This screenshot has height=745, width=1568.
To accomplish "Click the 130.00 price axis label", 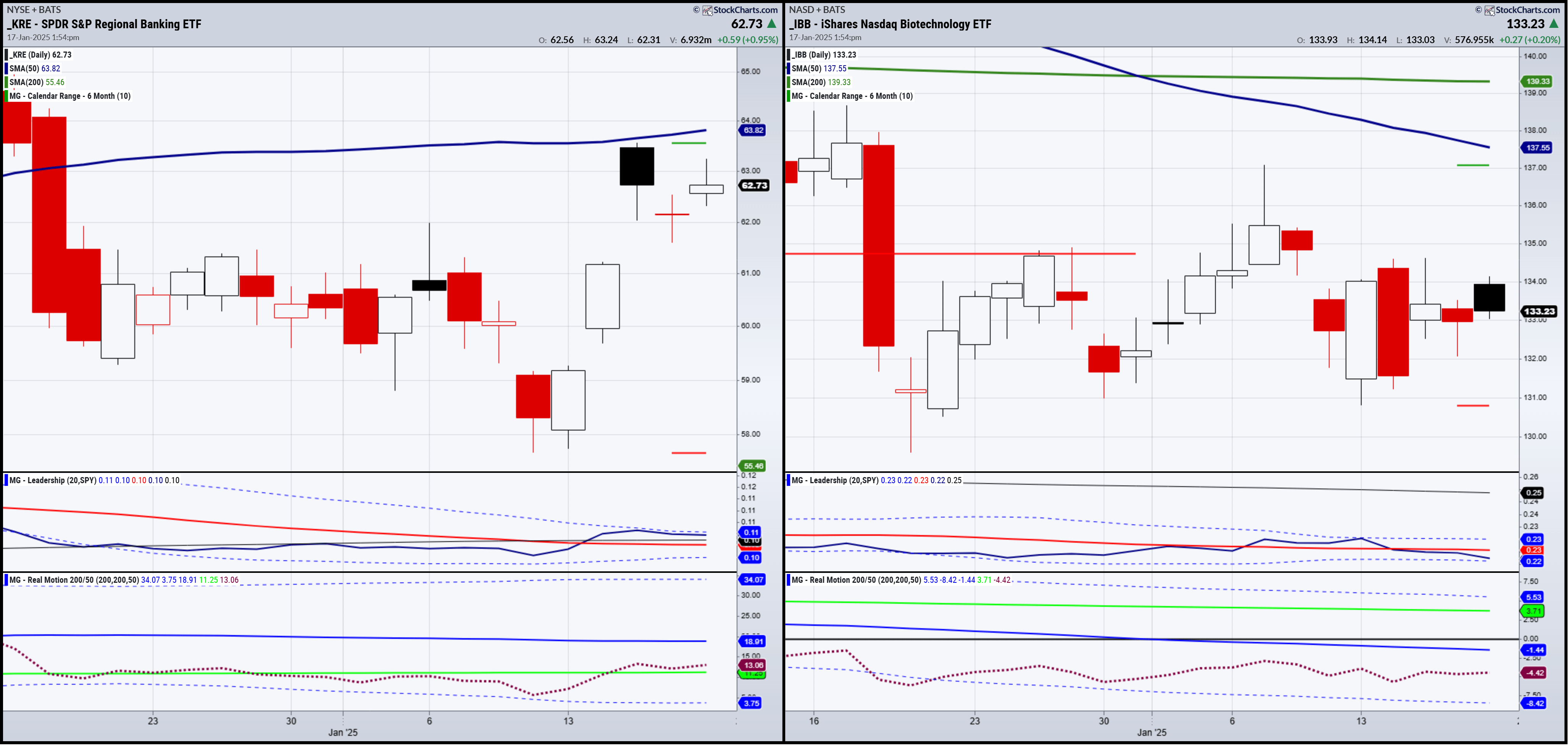I will pyautogui.click(x=1535, y=436).
